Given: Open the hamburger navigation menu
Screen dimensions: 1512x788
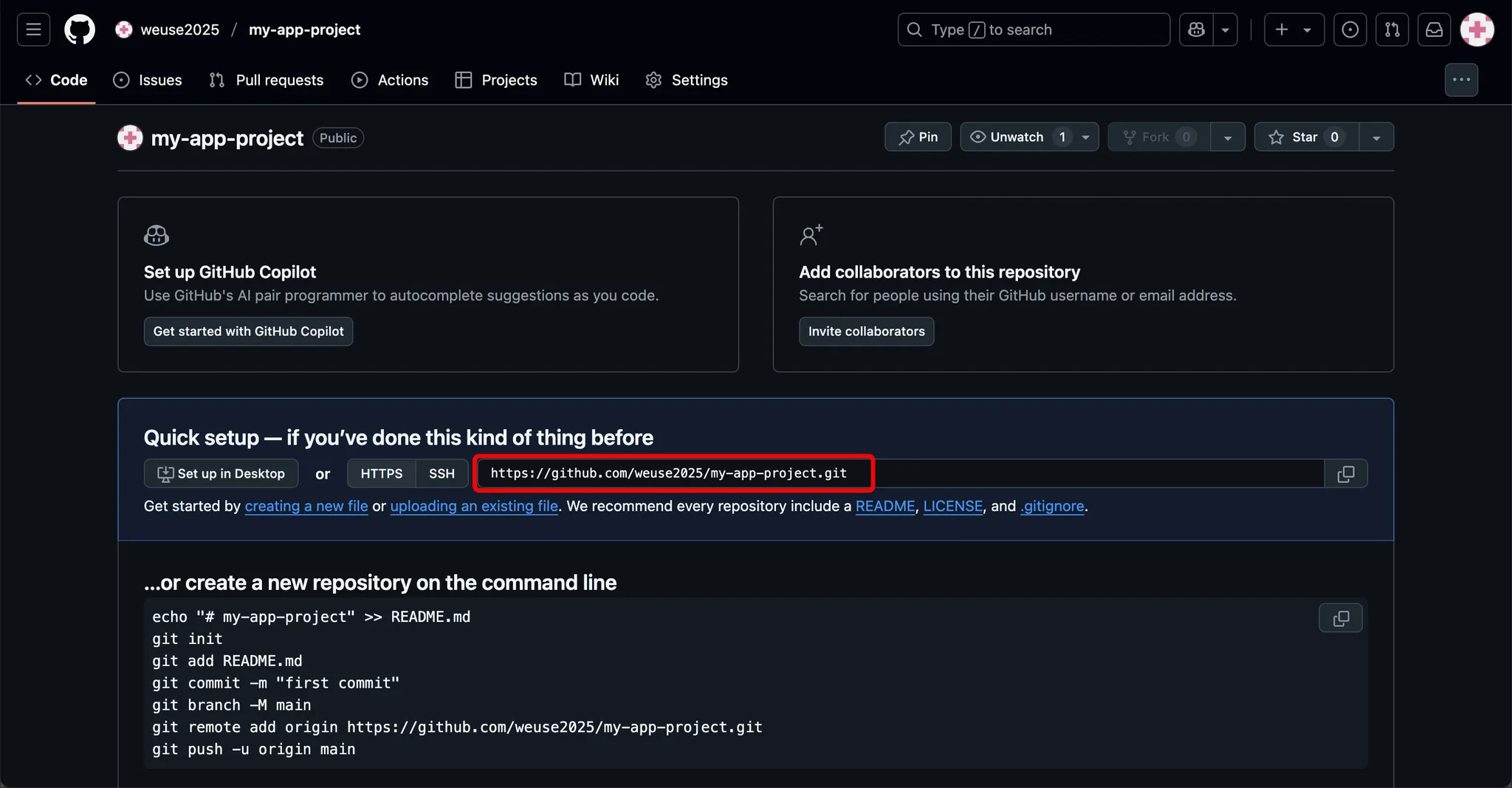Looking at the screenshot, I should 33,30.
